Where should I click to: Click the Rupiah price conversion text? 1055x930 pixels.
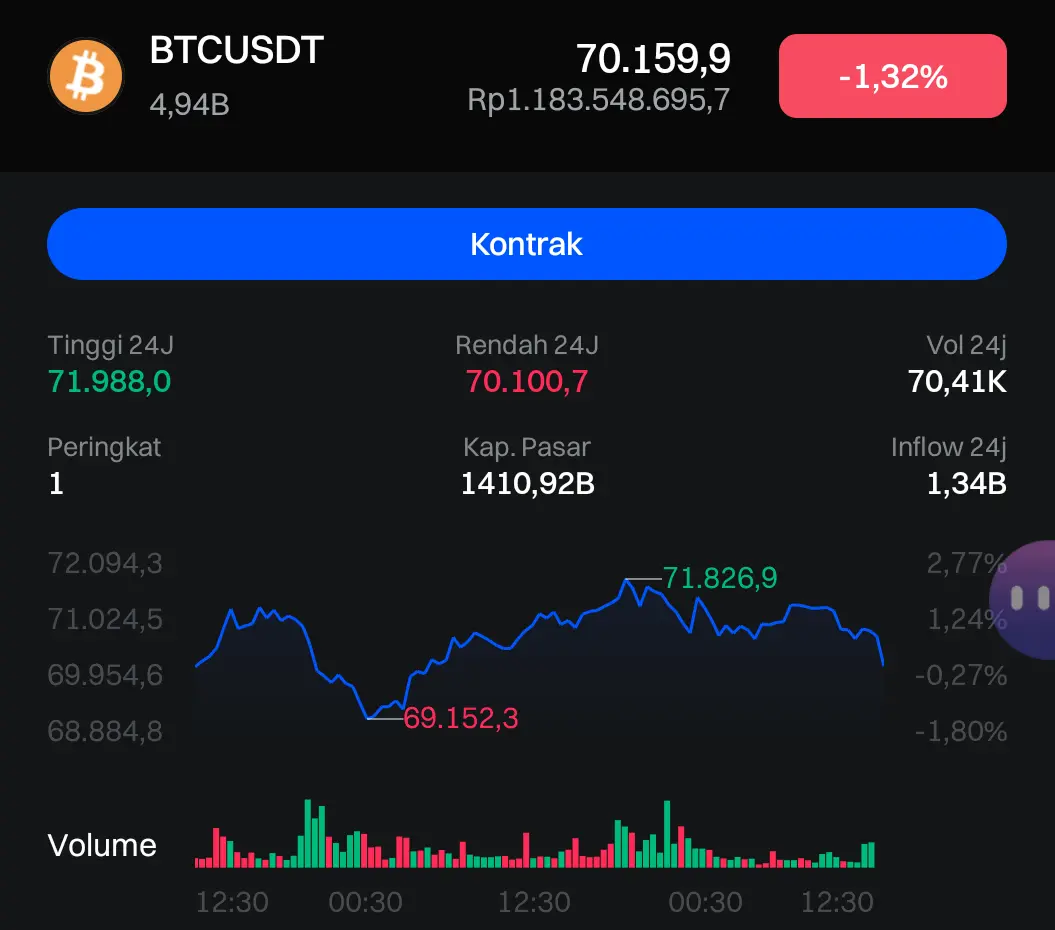coord(598,100)
